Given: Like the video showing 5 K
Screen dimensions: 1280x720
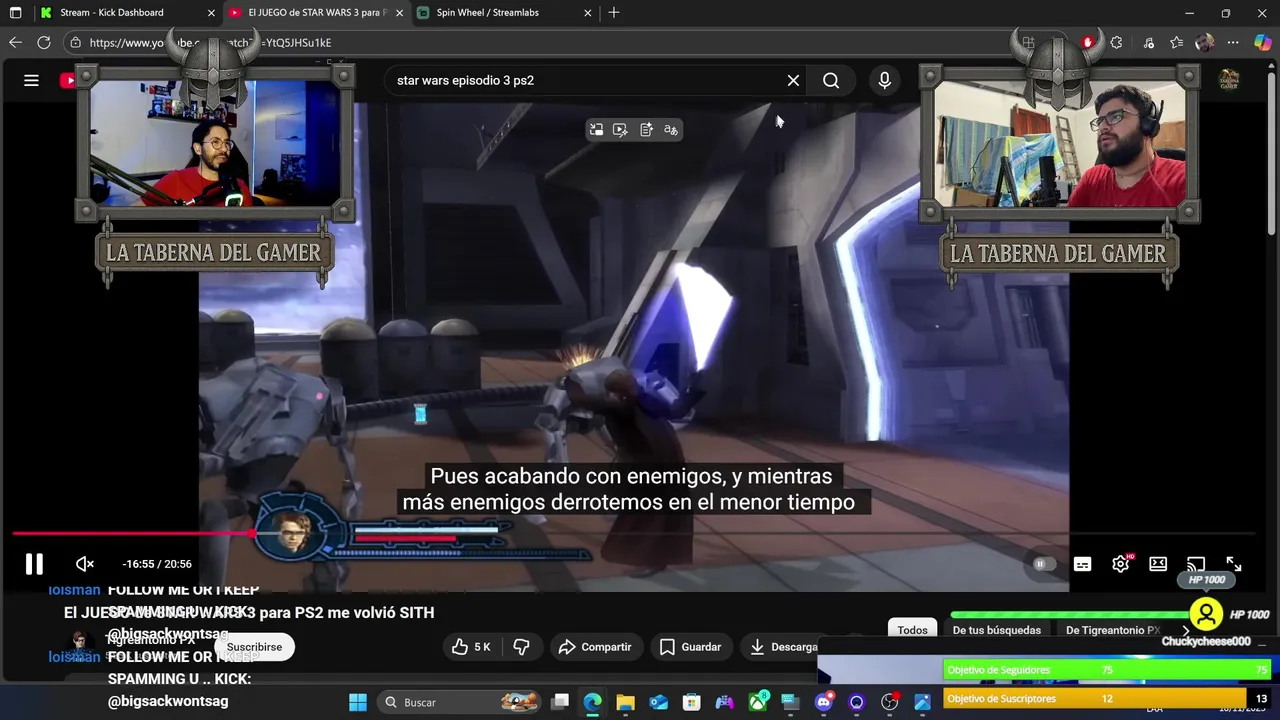Looking at the screenshot, I should pos(471,647).
